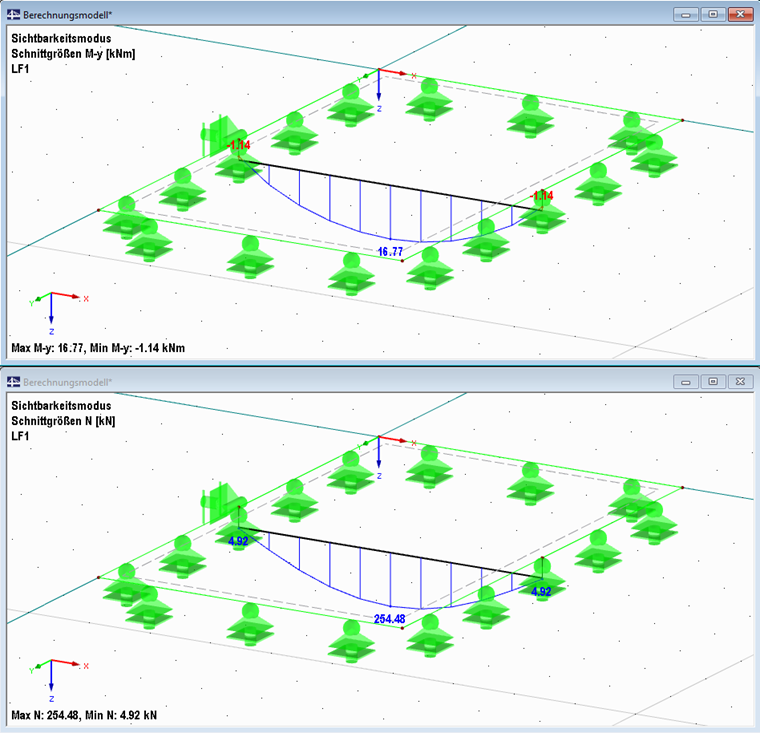Click the left 4.92 force label in lower window
This screenshot has width=760, height=733.
click(x=238, y=541)
